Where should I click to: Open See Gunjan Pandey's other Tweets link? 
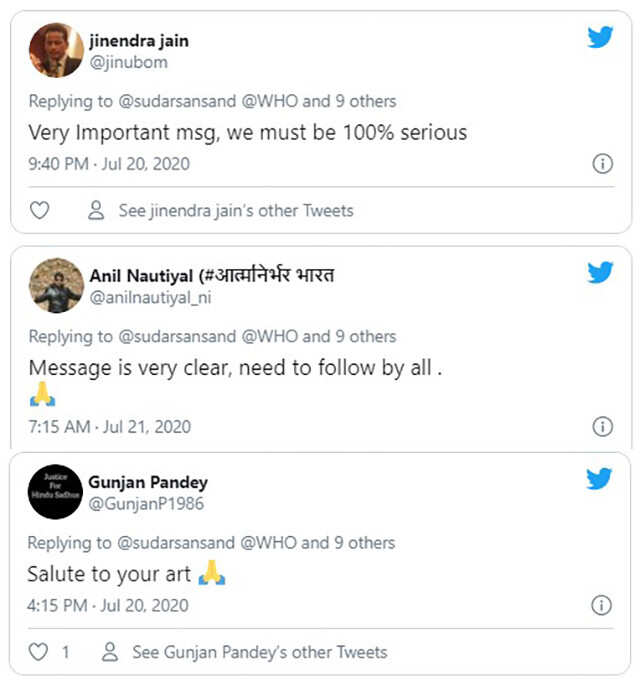pos(260,652)
